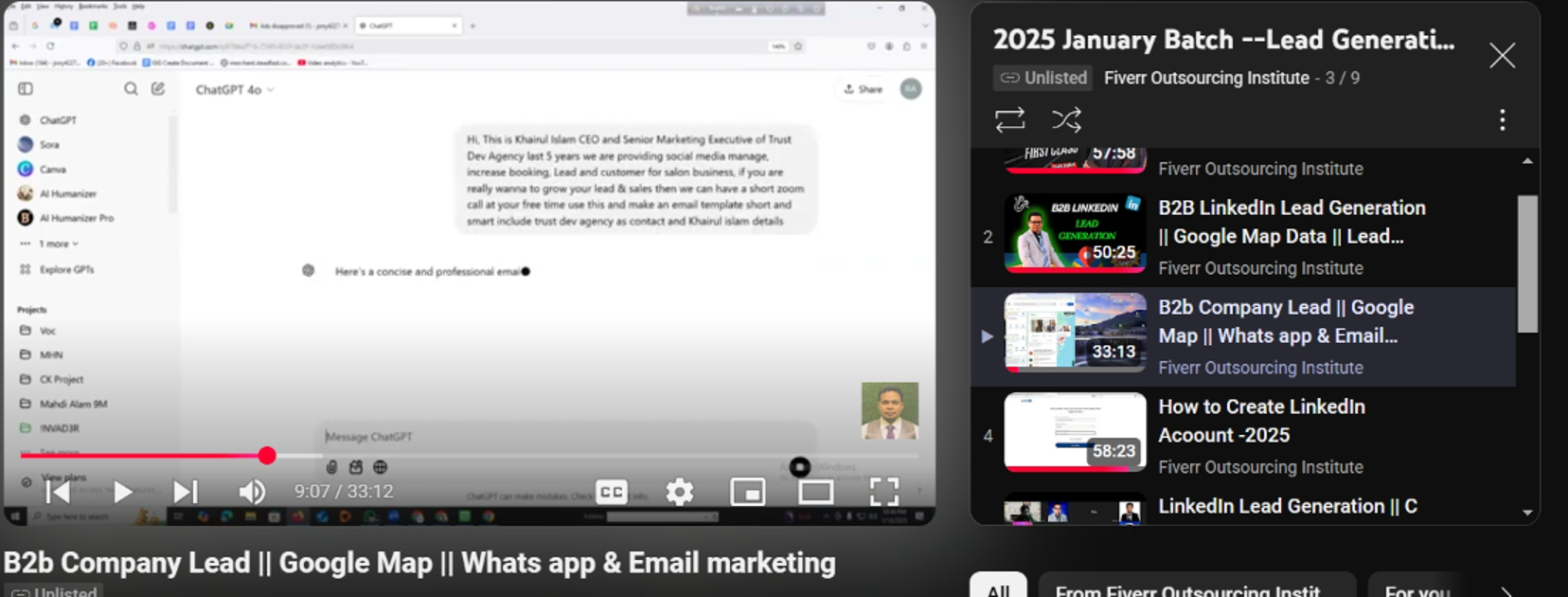Viewport: 1568px width, 597px height.
Task: Play the paused YouTube video
Action: tap(122, 492)
